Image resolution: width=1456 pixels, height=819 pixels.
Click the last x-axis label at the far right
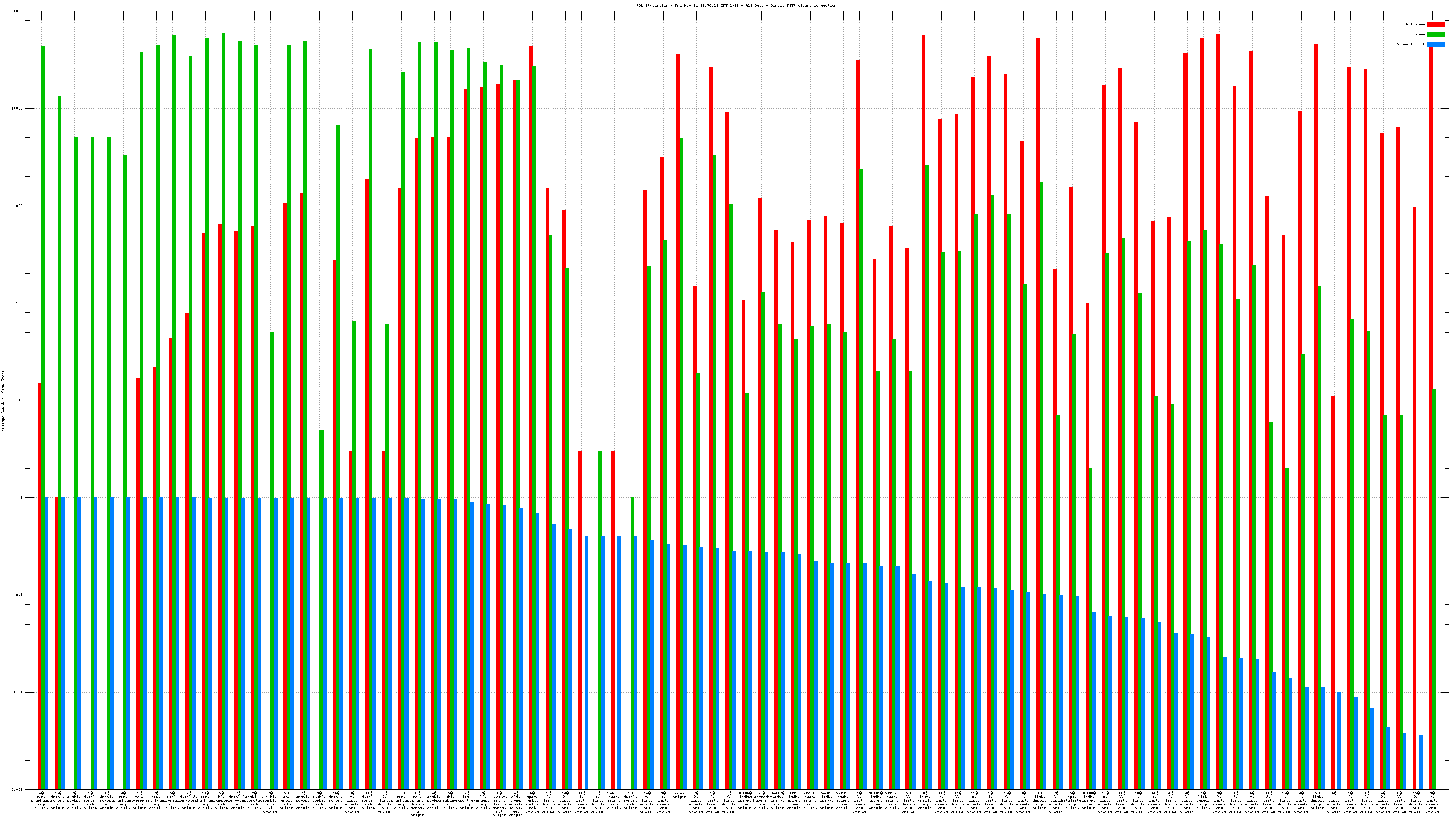(1432, 802)
